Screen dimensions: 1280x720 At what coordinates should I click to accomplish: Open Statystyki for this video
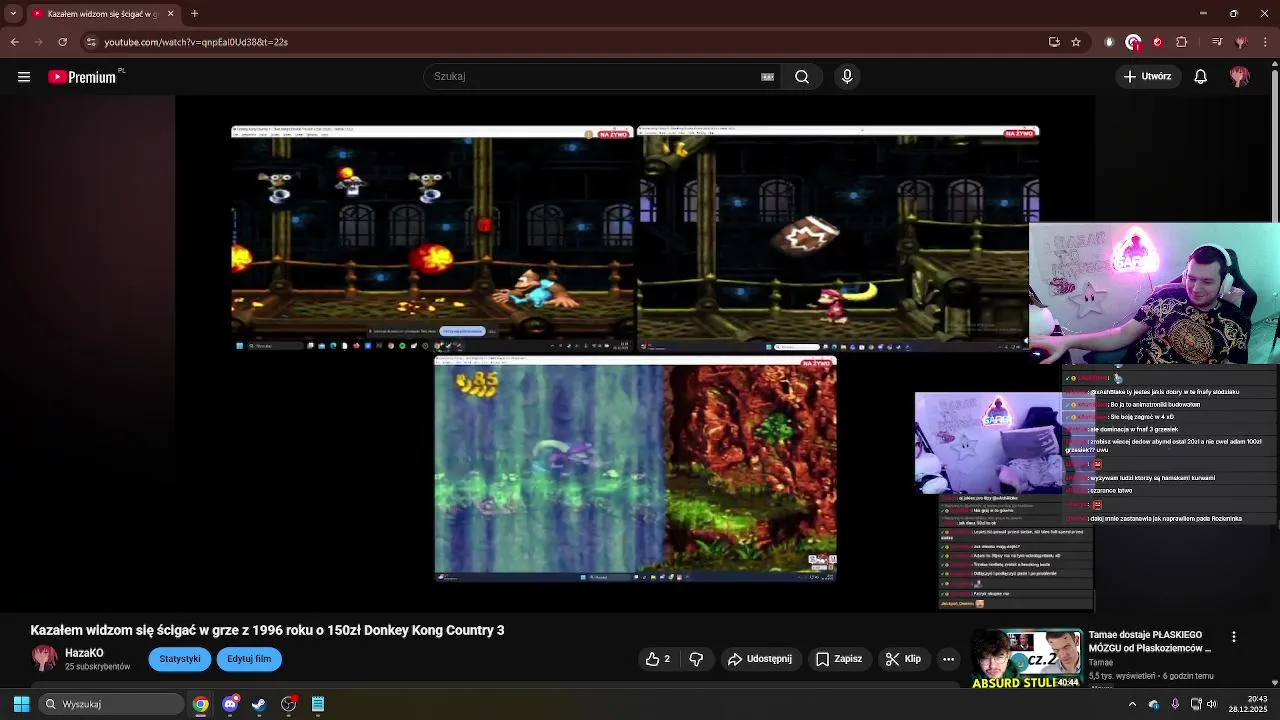click(x=180, y=659)
